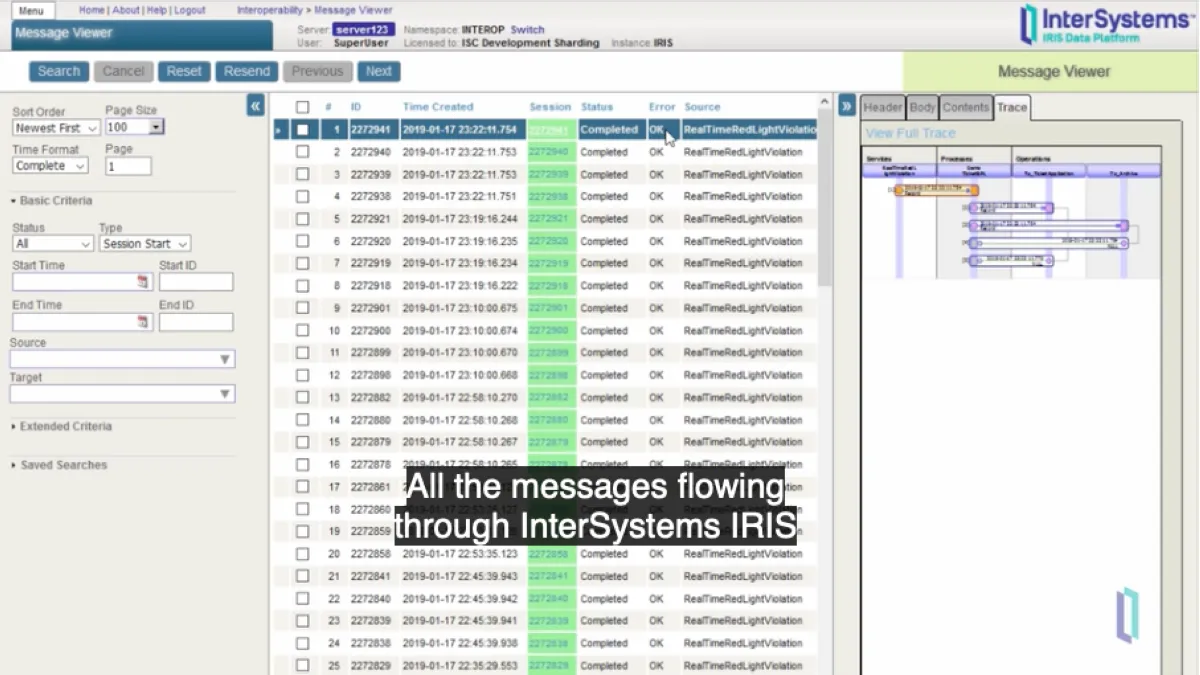Check the box for message 2272901
The image size is (1200, 675).
click(302, 308)
